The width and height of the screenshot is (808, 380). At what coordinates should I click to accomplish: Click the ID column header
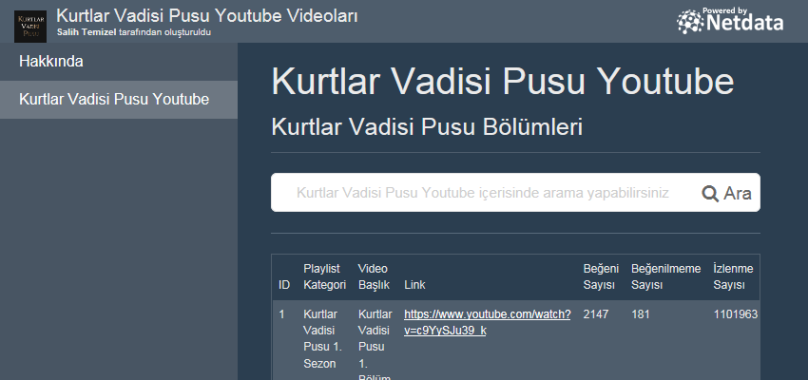point(284,285)
